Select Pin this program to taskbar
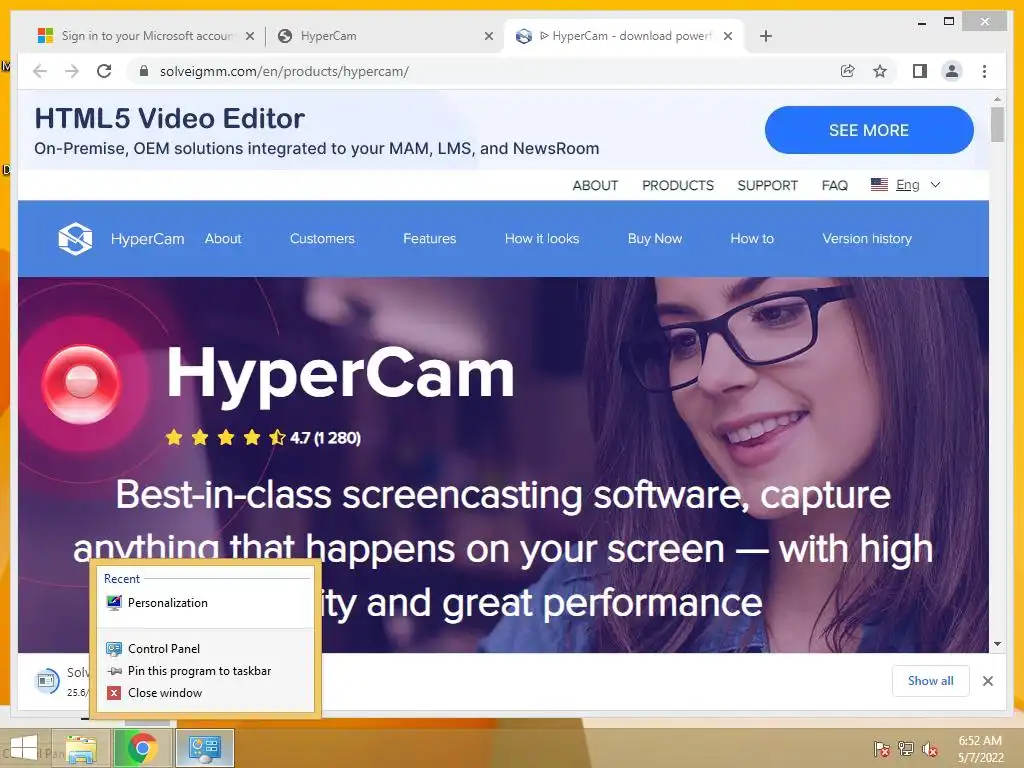1024x768 pixels. (204, 671)
